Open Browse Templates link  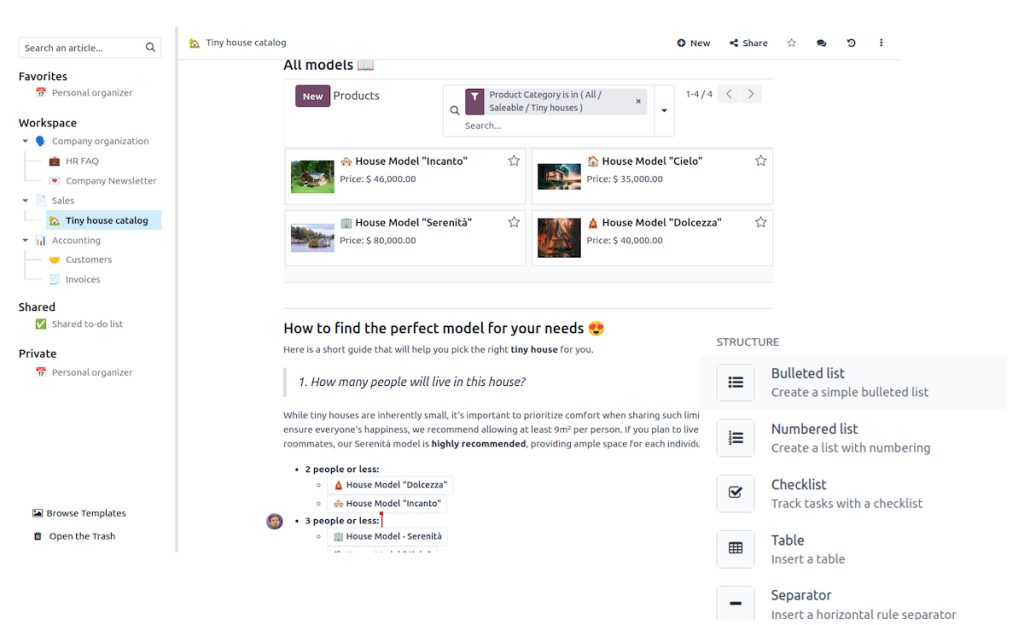tap(79, 513)
